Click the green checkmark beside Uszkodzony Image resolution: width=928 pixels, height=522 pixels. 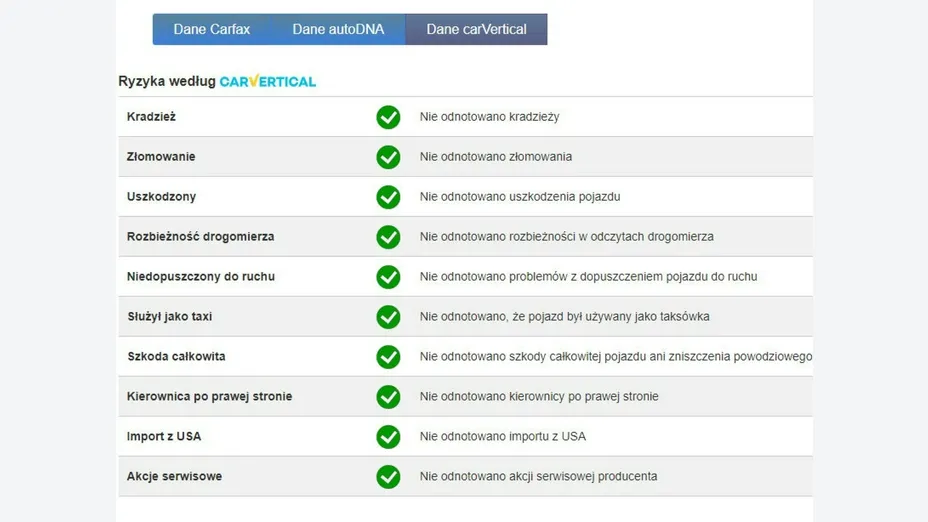(388, 197)
